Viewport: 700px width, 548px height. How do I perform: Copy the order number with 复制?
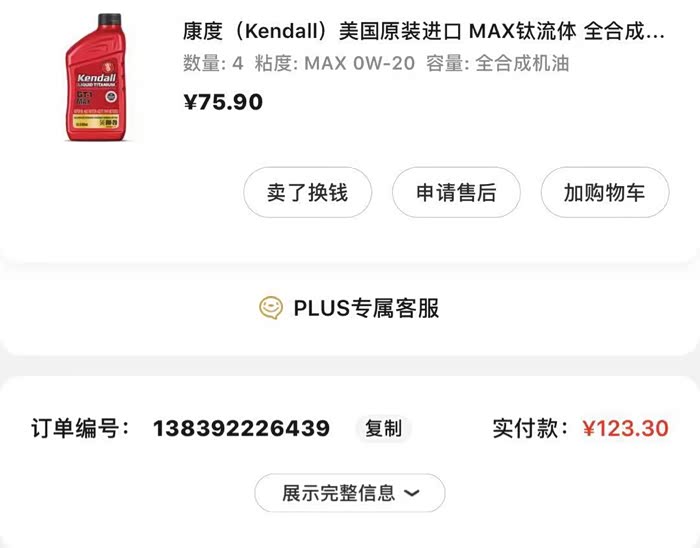pos(383,428)
